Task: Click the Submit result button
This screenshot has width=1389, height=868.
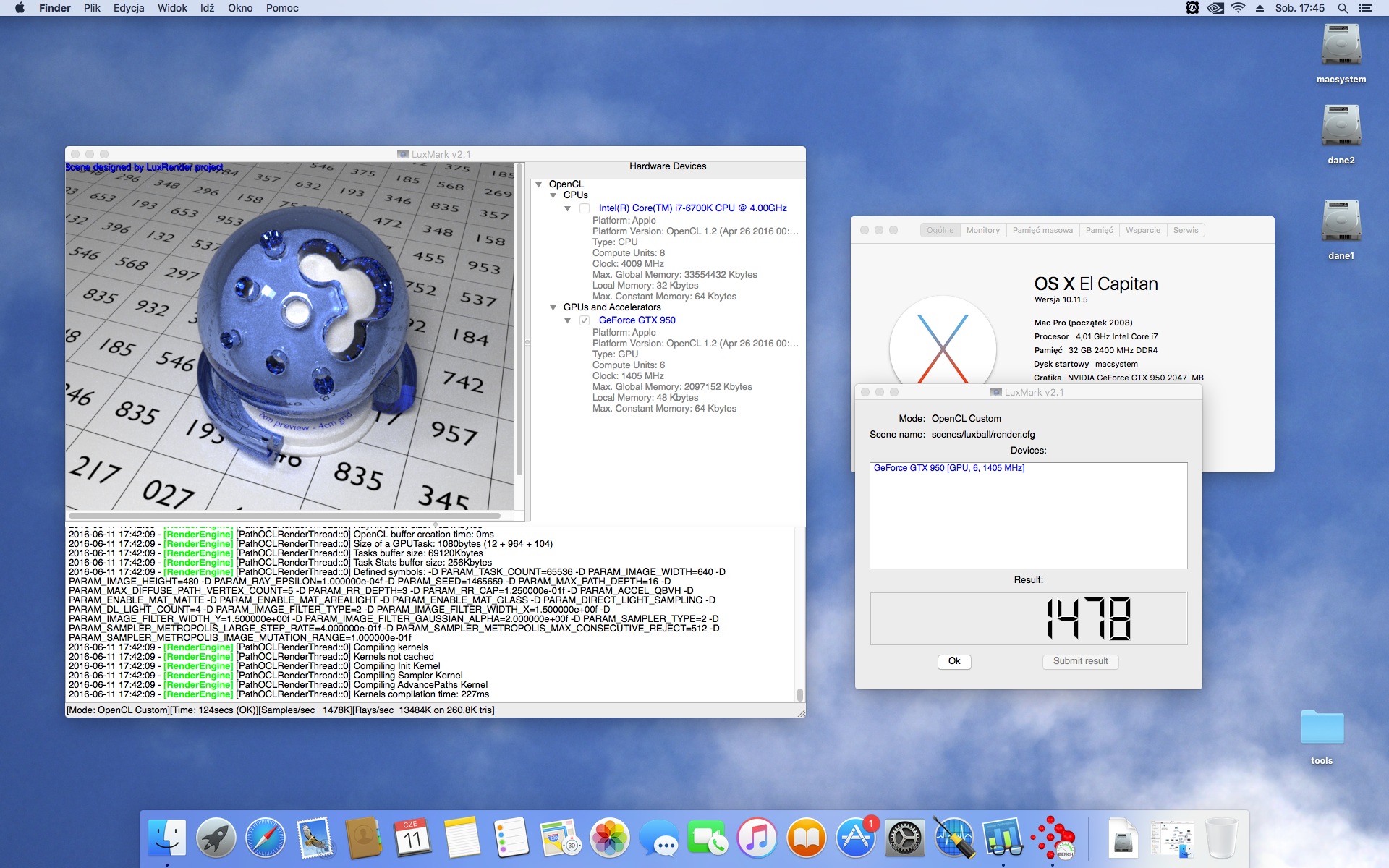Action: point(1080,661)
